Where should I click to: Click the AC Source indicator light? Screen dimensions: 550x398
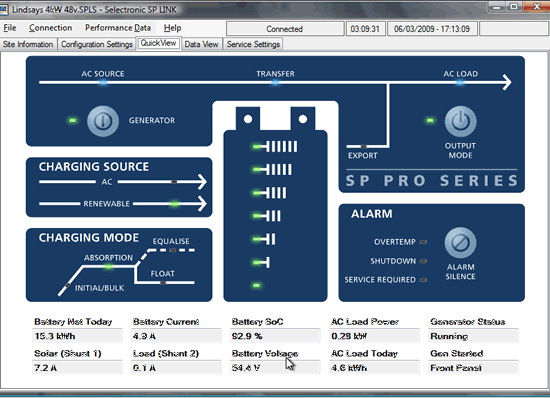point(103,83)
